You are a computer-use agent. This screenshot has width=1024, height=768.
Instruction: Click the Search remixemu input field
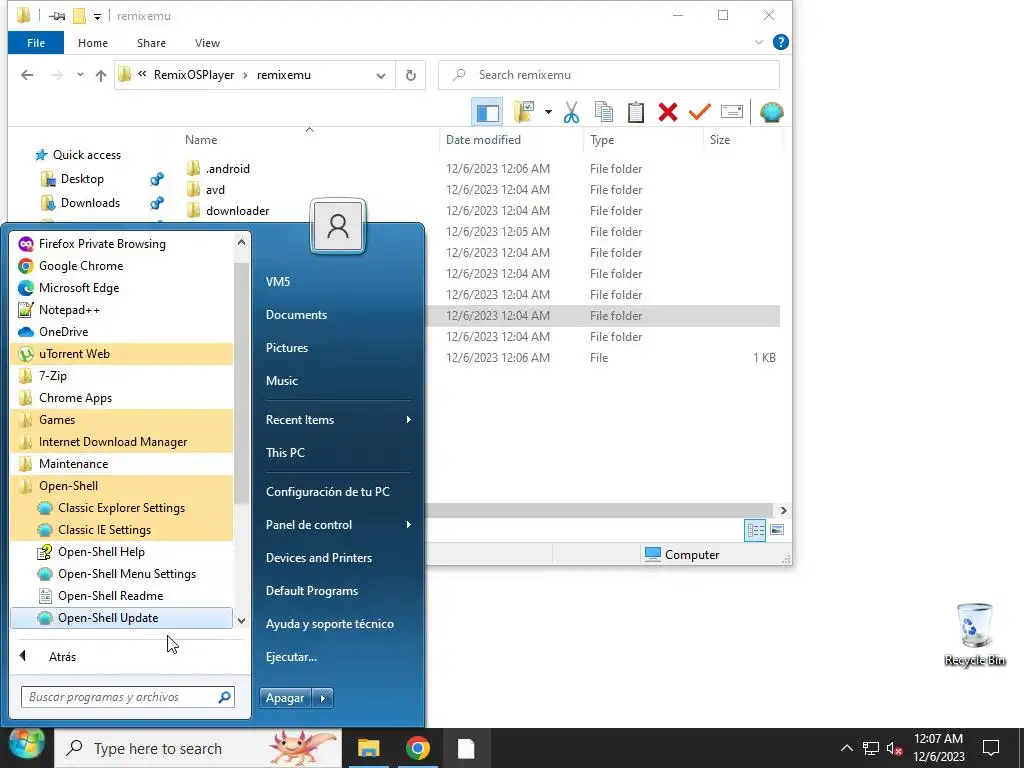pos(609,75)
